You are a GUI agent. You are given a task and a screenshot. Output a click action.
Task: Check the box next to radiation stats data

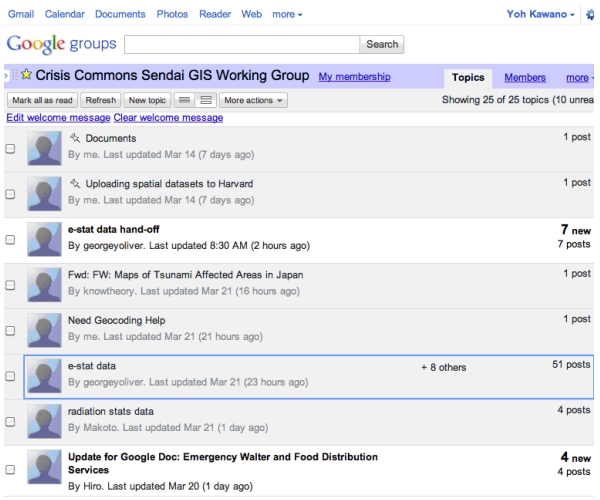click(x=11, y=421)
